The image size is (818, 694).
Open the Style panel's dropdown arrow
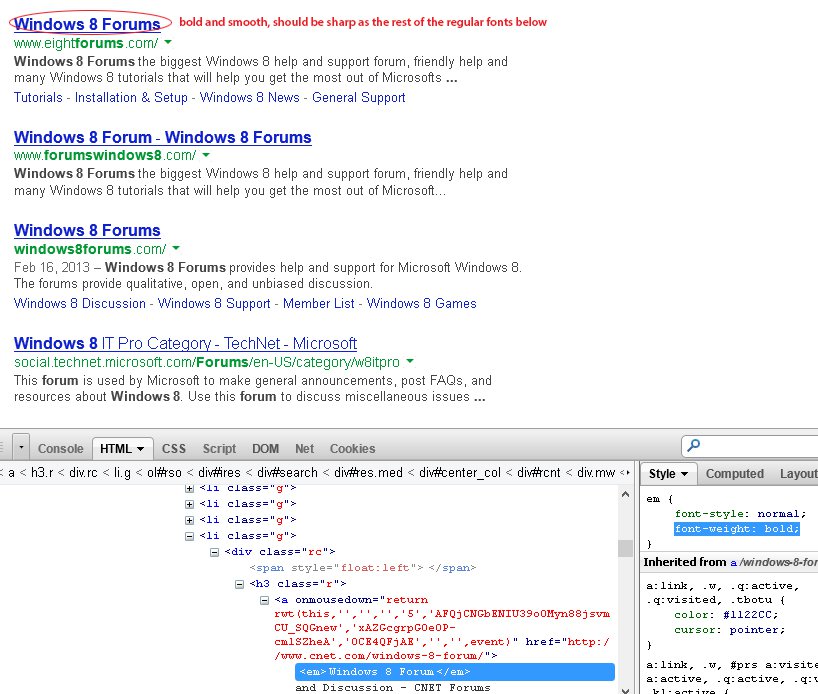(684, 474)
